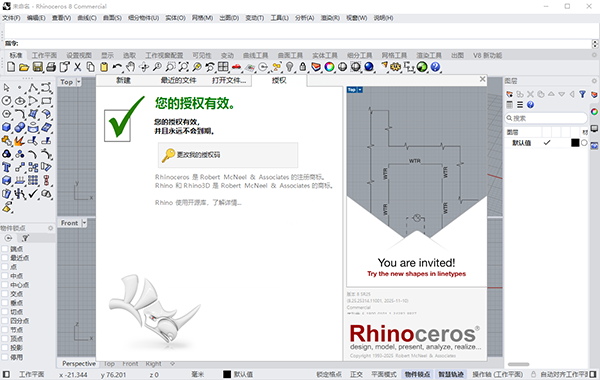Click the linetypes invitation thumbnail image
The width and height of the screenshot is (600, 380).
[417, 187]
